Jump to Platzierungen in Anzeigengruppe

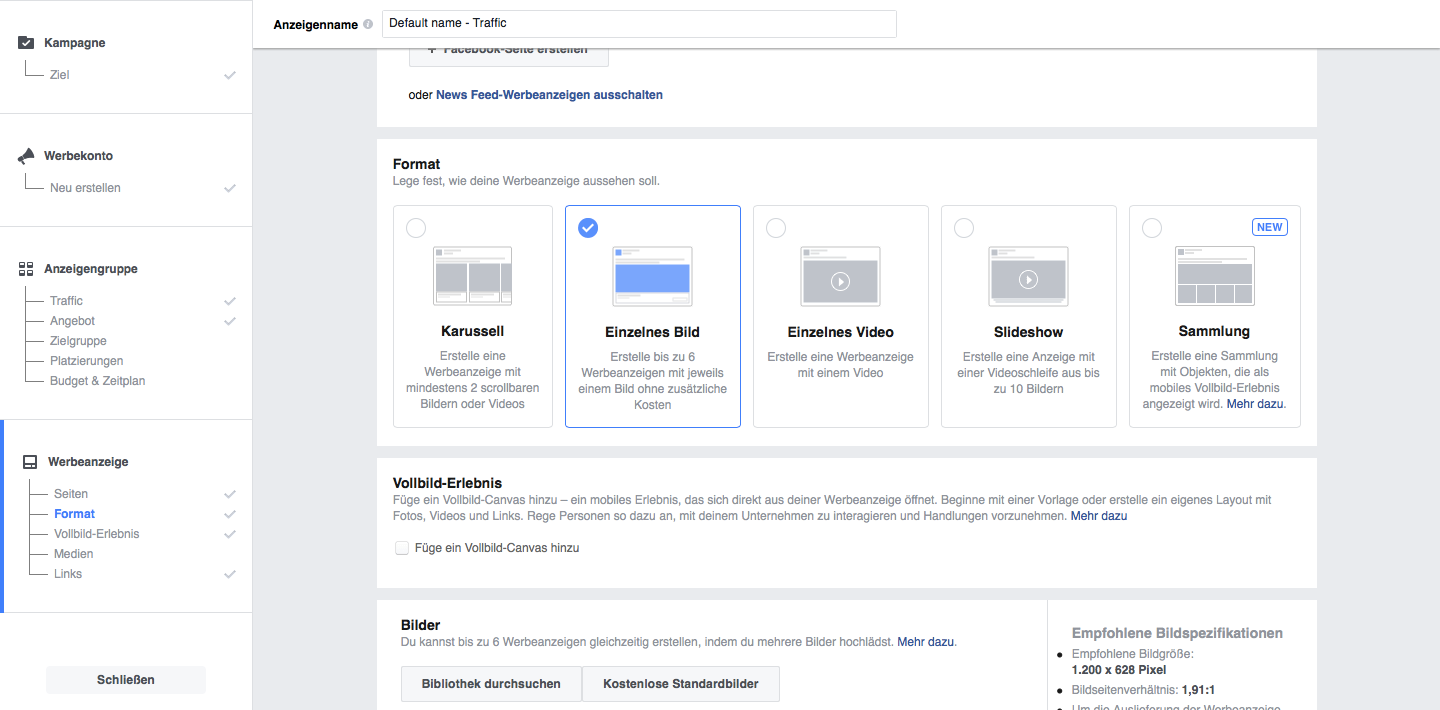(86, 361)
